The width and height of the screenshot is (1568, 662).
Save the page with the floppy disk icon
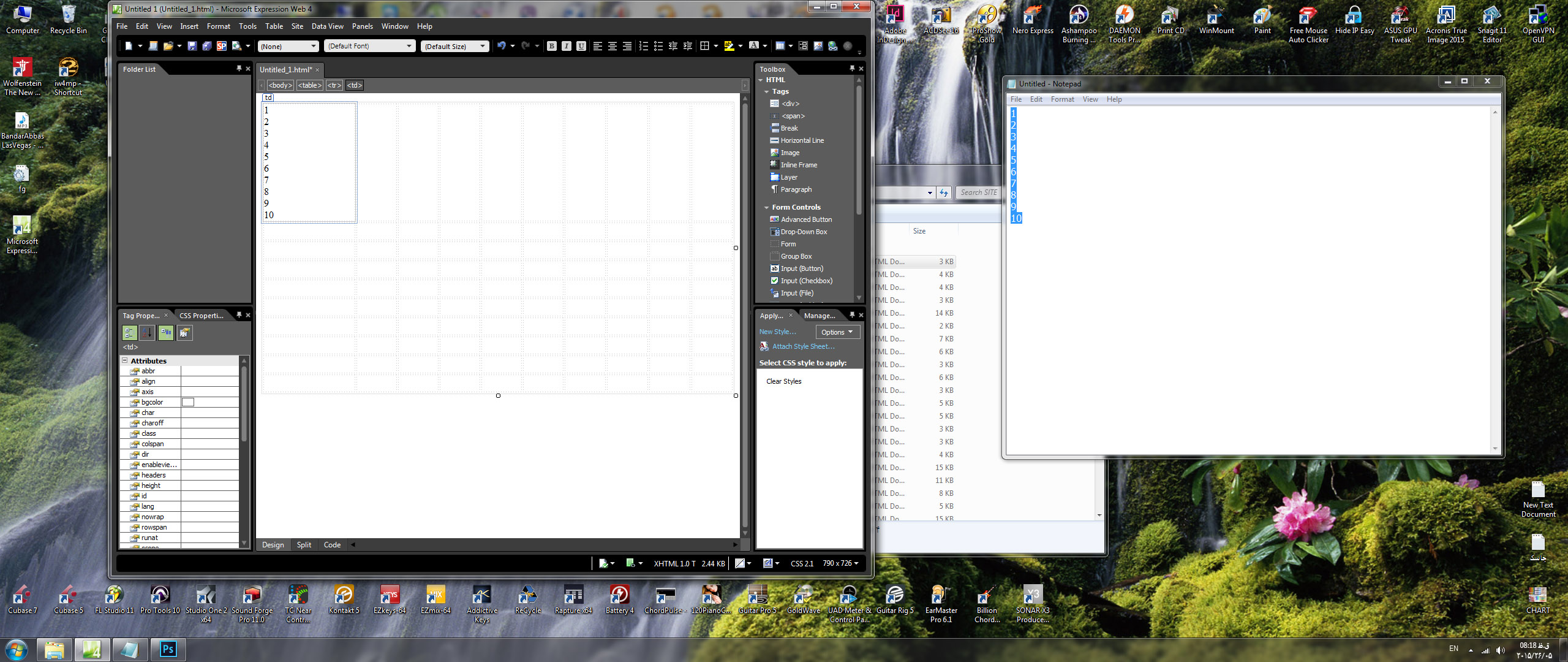pyautogui.click(x=192, y=46)
